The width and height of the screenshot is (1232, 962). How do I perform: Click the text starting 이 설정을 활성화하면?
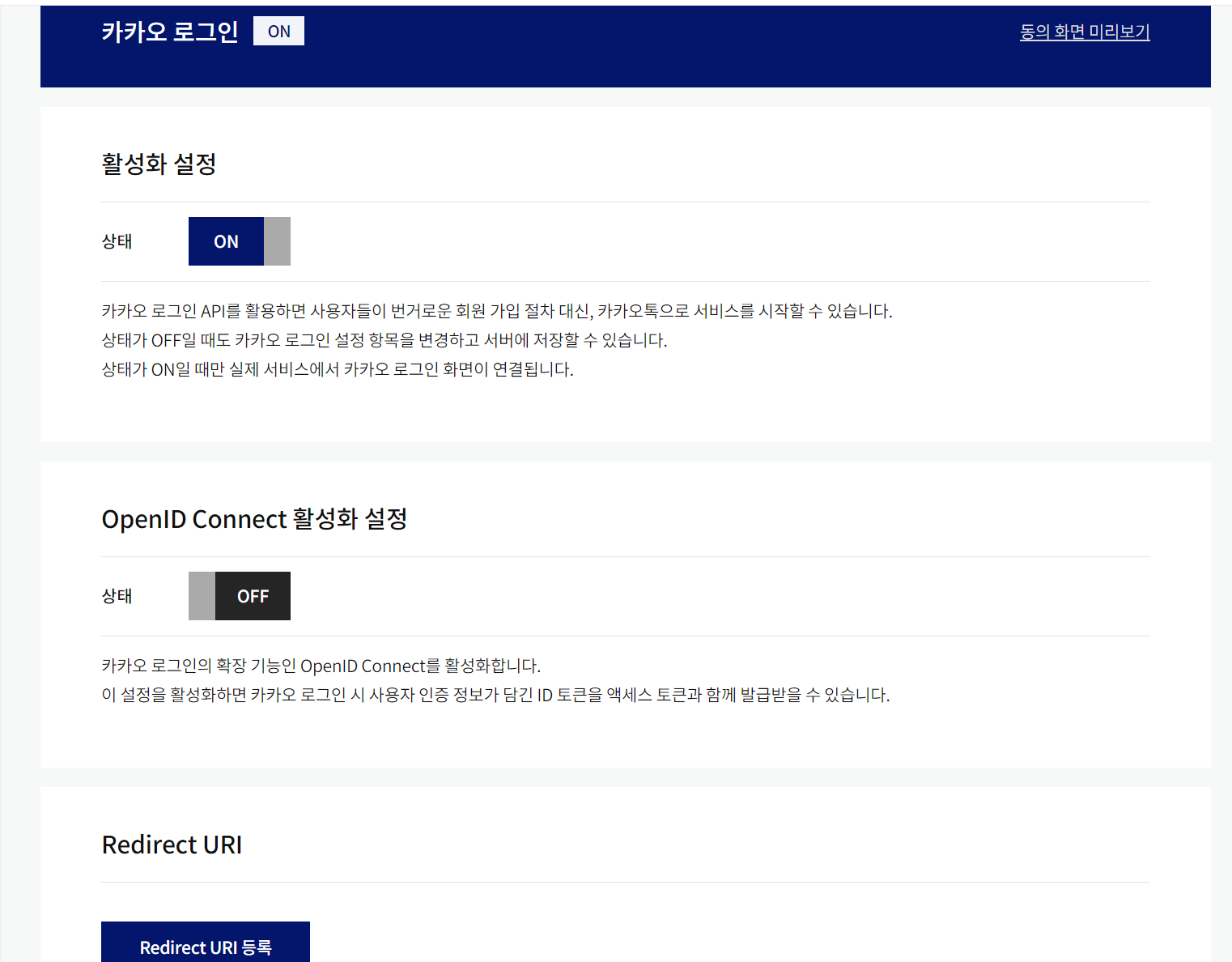click(x=495, y=695)
